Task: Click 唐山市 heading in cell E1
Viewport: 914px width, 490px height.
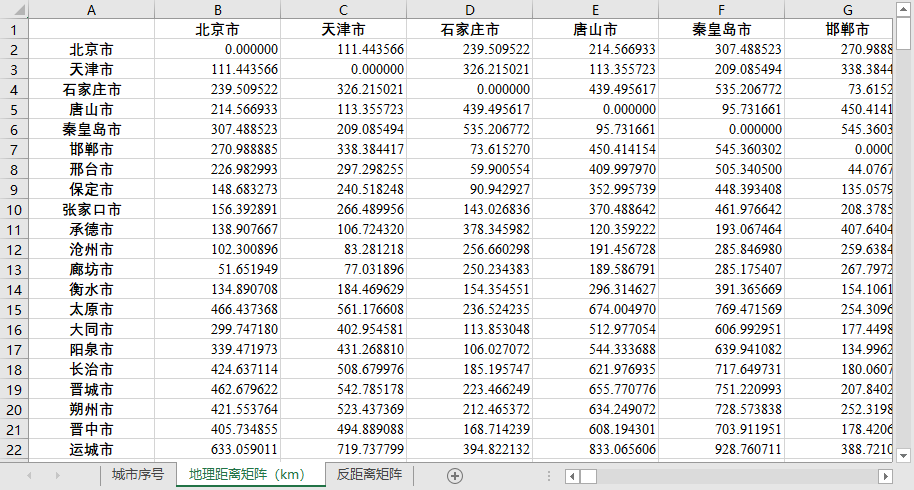Action: click(x=595, y=29)
